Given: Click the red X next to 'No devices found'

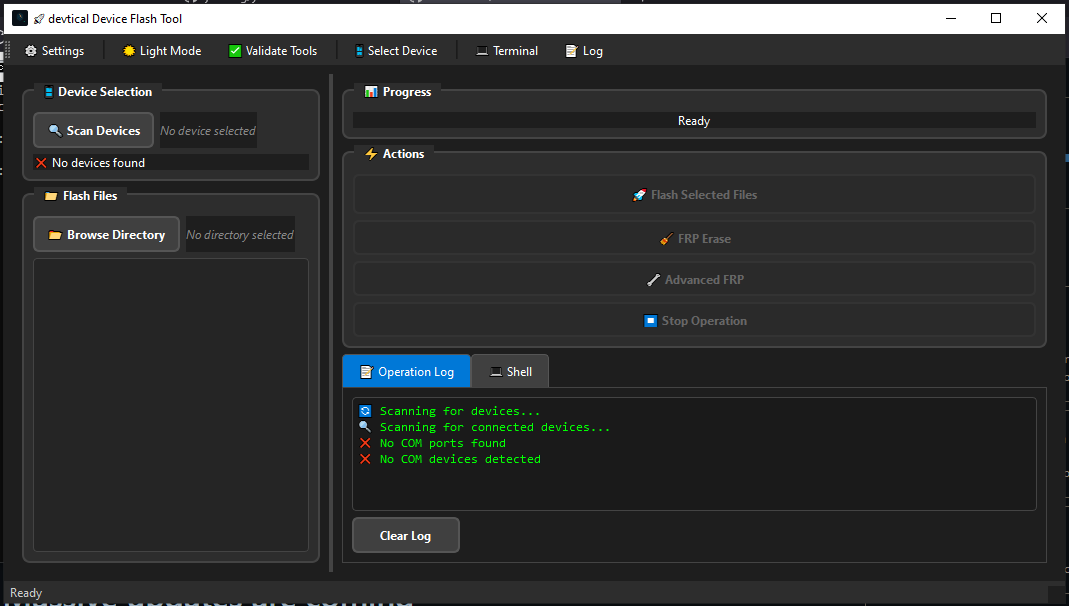Looking at the screenshot, I should [x=42, y=162].
